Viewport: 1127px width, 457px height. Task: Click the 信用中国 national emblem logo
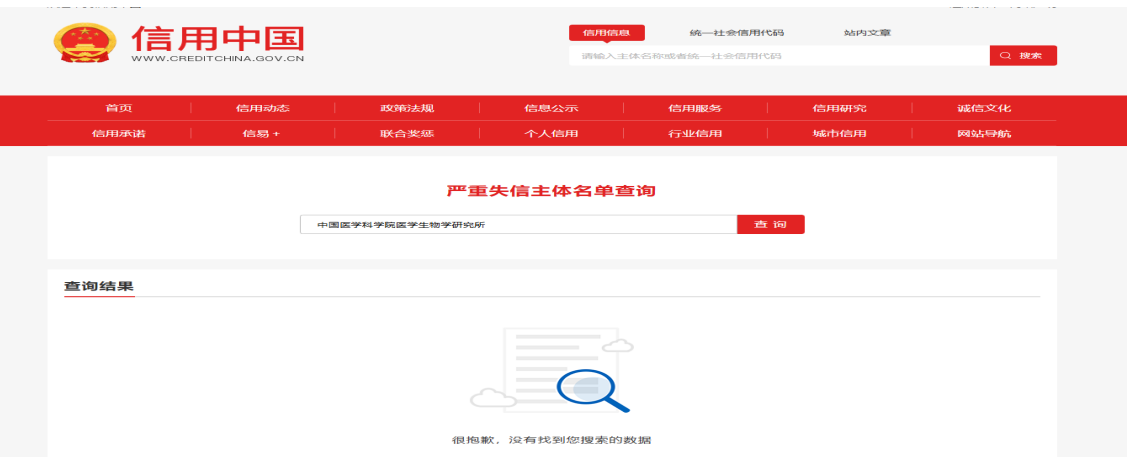(86, 42)
